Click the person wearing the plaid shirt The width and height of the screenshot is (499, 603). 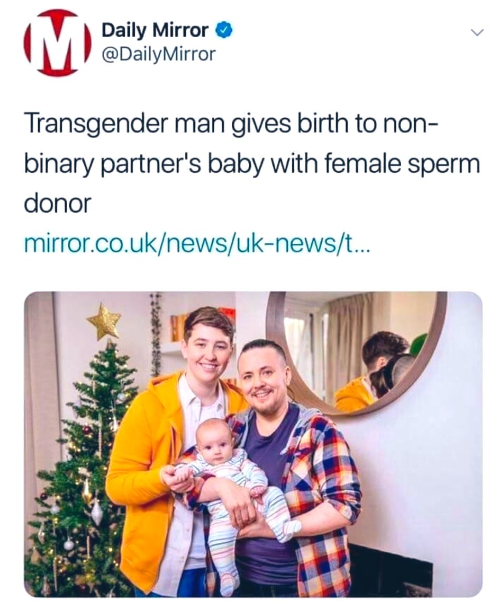[x=283, y=469]
